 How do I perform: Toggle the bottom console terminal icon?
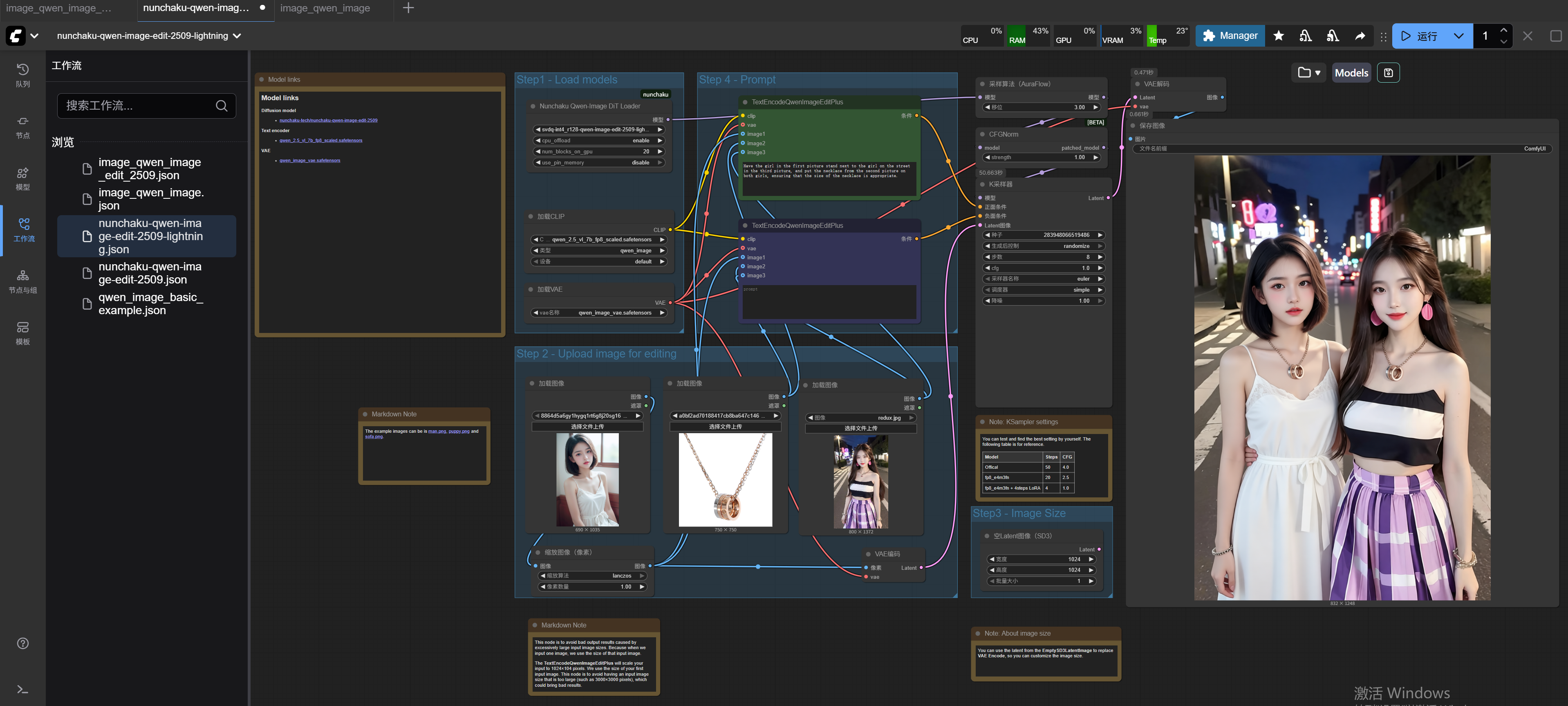(22, 689)
